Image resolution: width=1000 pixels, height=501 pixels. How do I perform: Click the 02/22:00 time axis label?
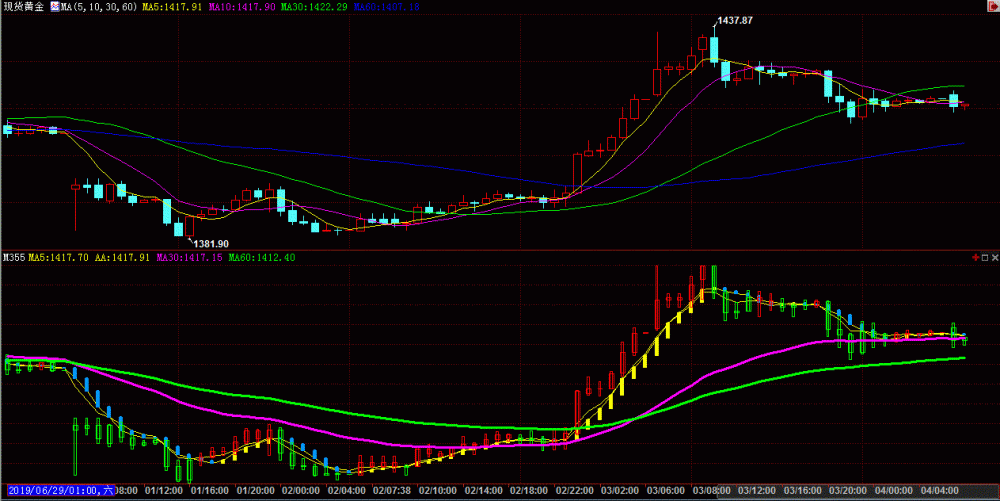[575, 491]
